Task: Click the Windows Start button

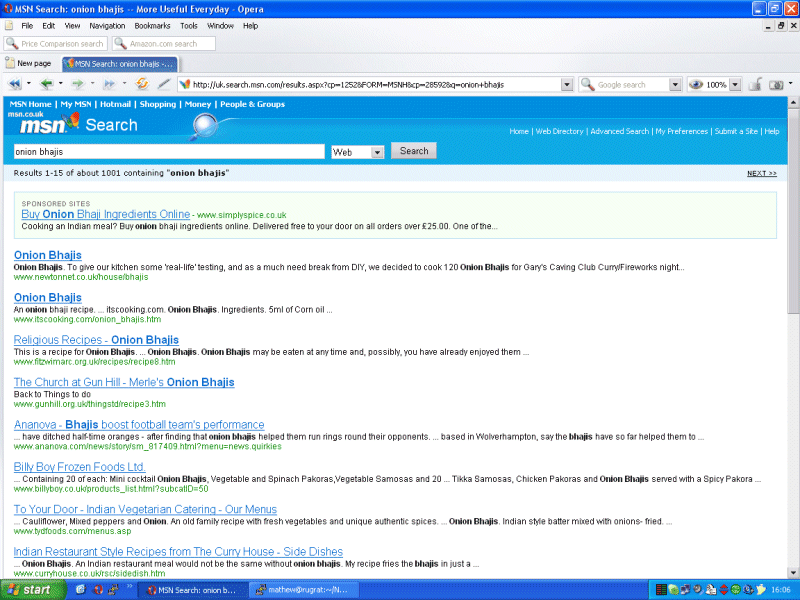Action: 28,590
